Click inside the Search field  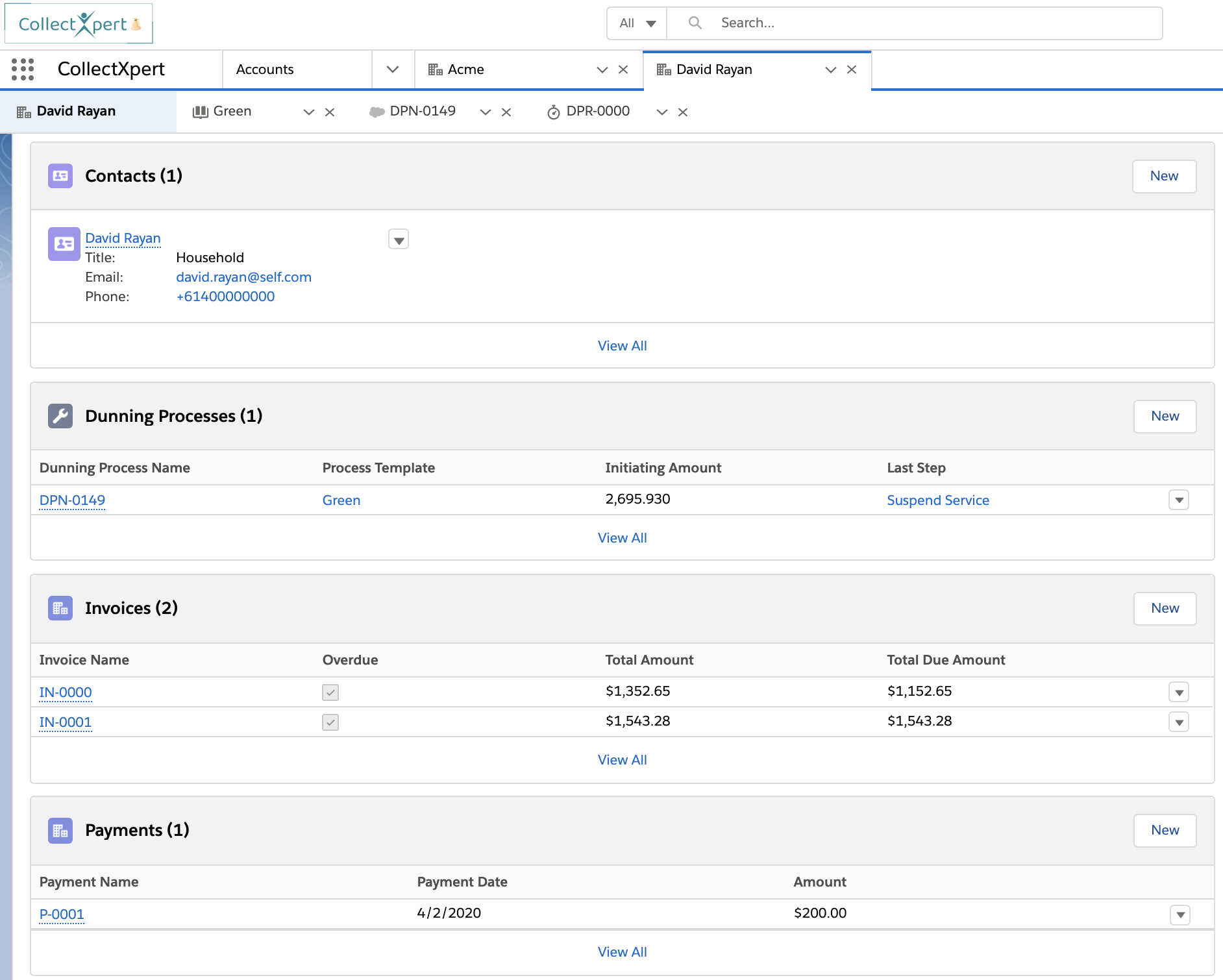pos(844,22)
